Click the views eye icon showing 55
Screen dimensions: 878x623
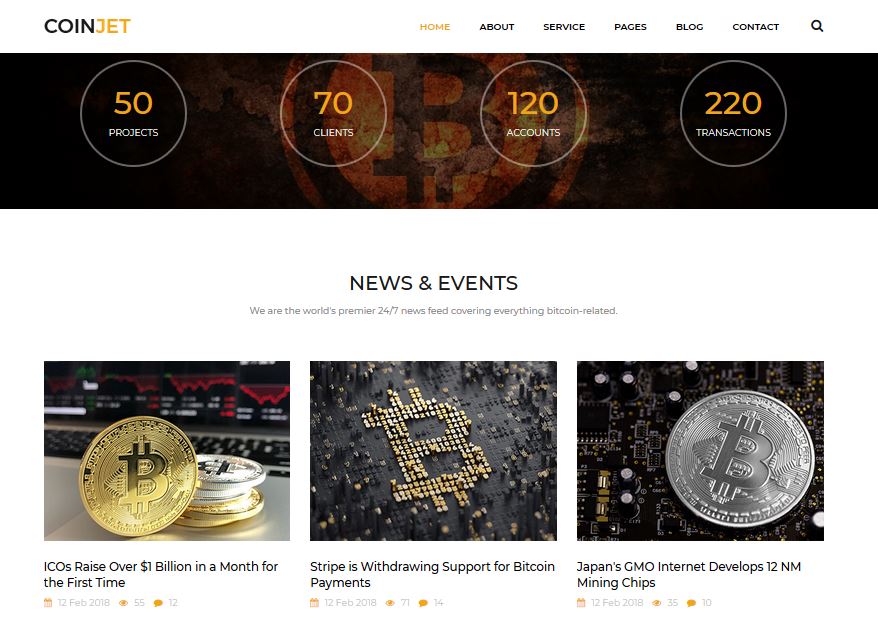[x=124, y=603]
